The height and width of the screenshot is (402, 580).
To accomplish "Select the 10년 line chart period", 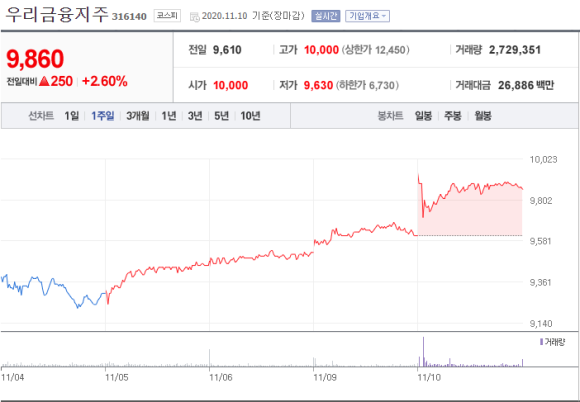I will [250, 116].
